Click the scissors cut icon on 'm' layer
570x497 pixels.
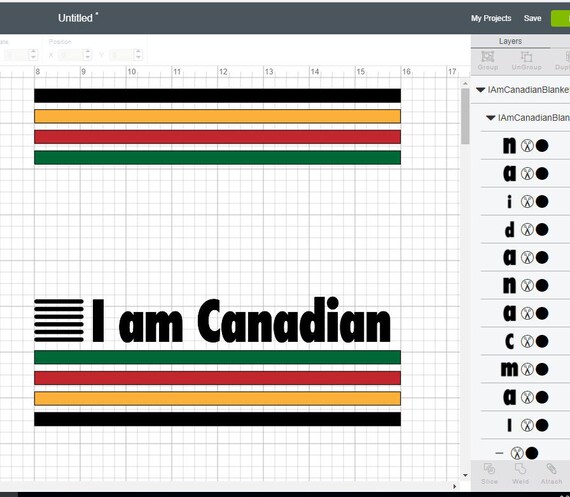(527, 369)
